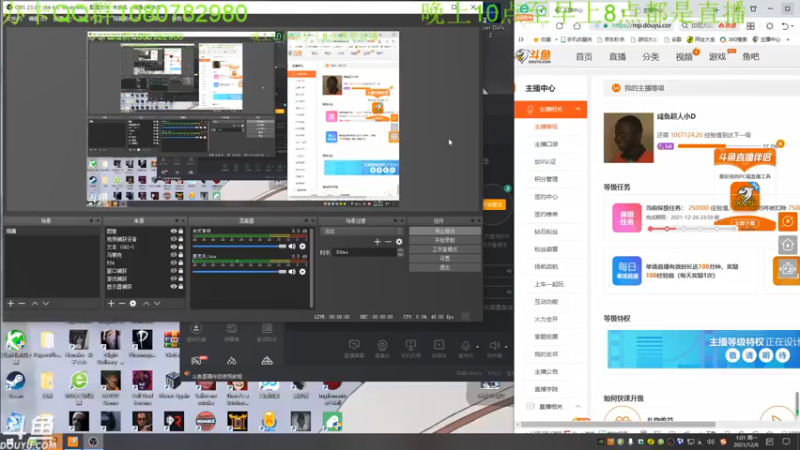800x450 pixels.
Task: Move source down in OBS sources panel
Action: click(157, 304)
